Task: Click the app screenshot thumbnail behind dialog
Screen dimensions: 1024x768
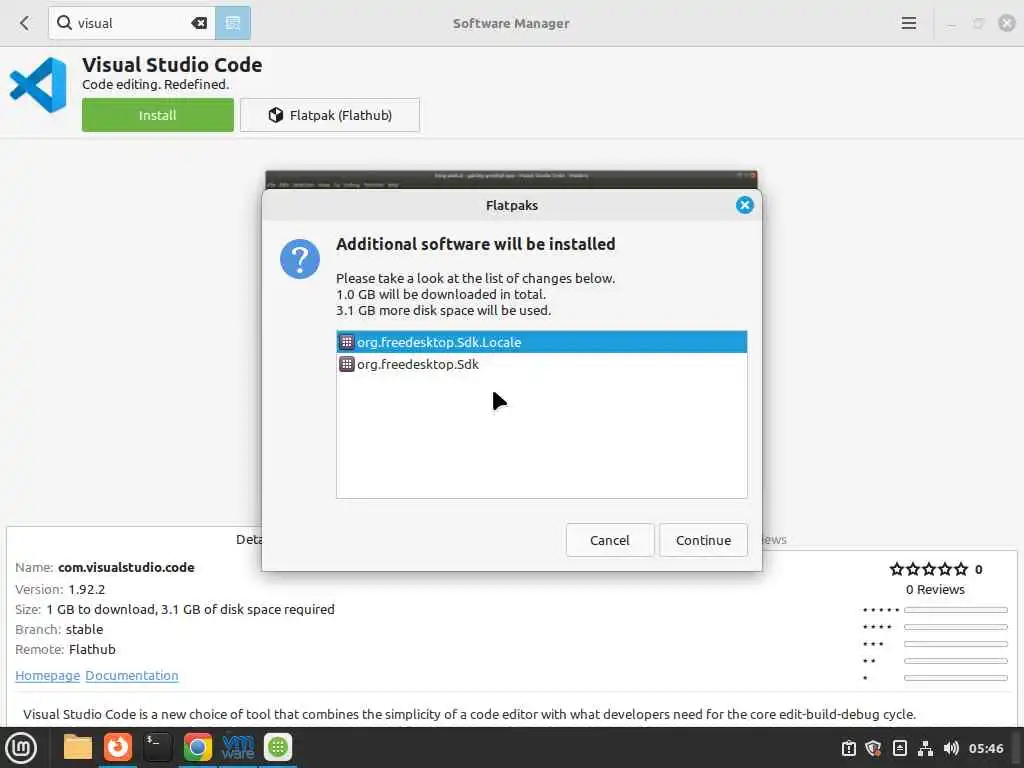Action: [511, 180]
